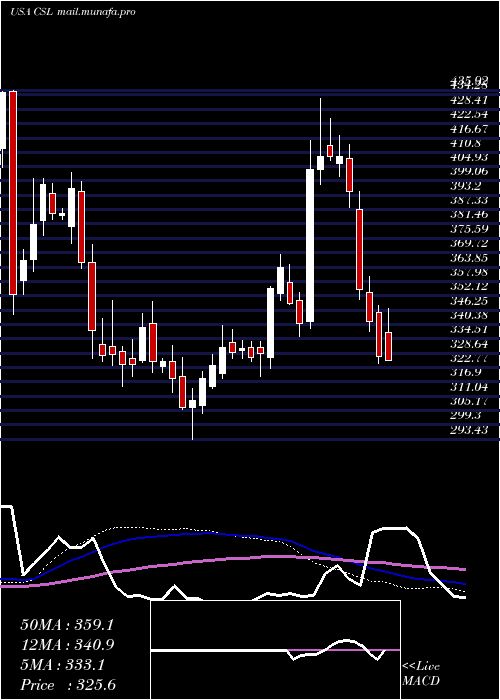Click the pink moving average line

click(x=268, y=557)
